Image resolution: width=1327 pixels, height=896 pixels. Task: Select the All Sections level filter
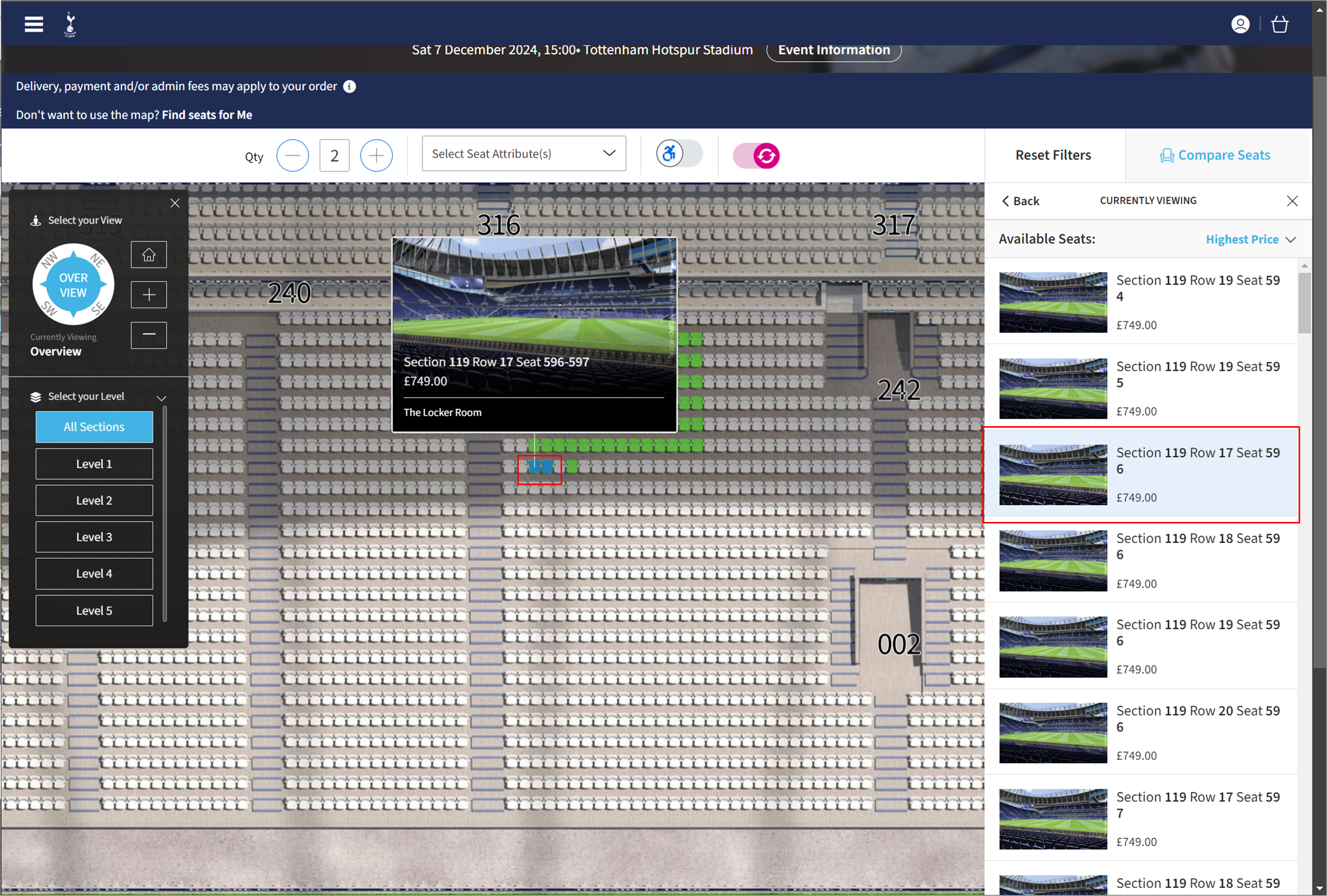94,427
